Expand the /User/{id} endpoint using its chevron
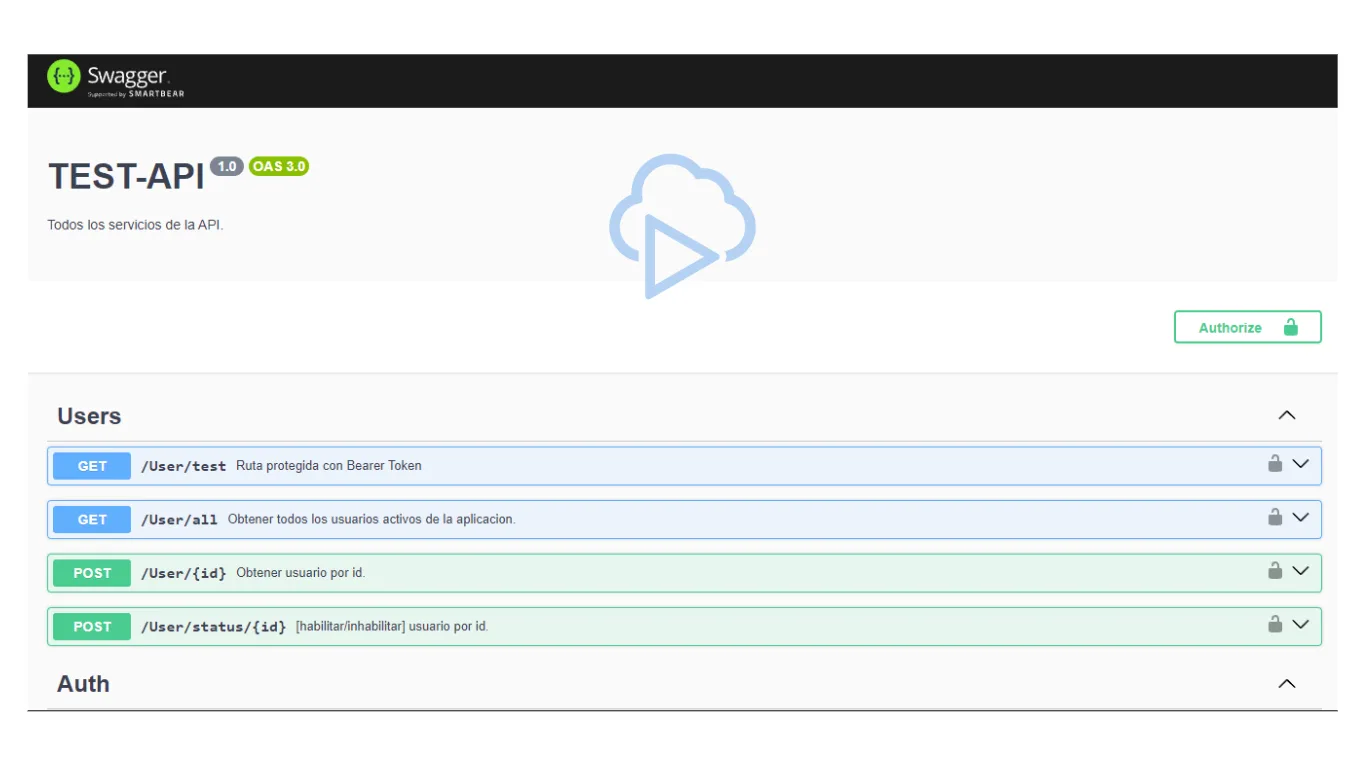Screen dimensions: 1365x766 (1301, 571)
